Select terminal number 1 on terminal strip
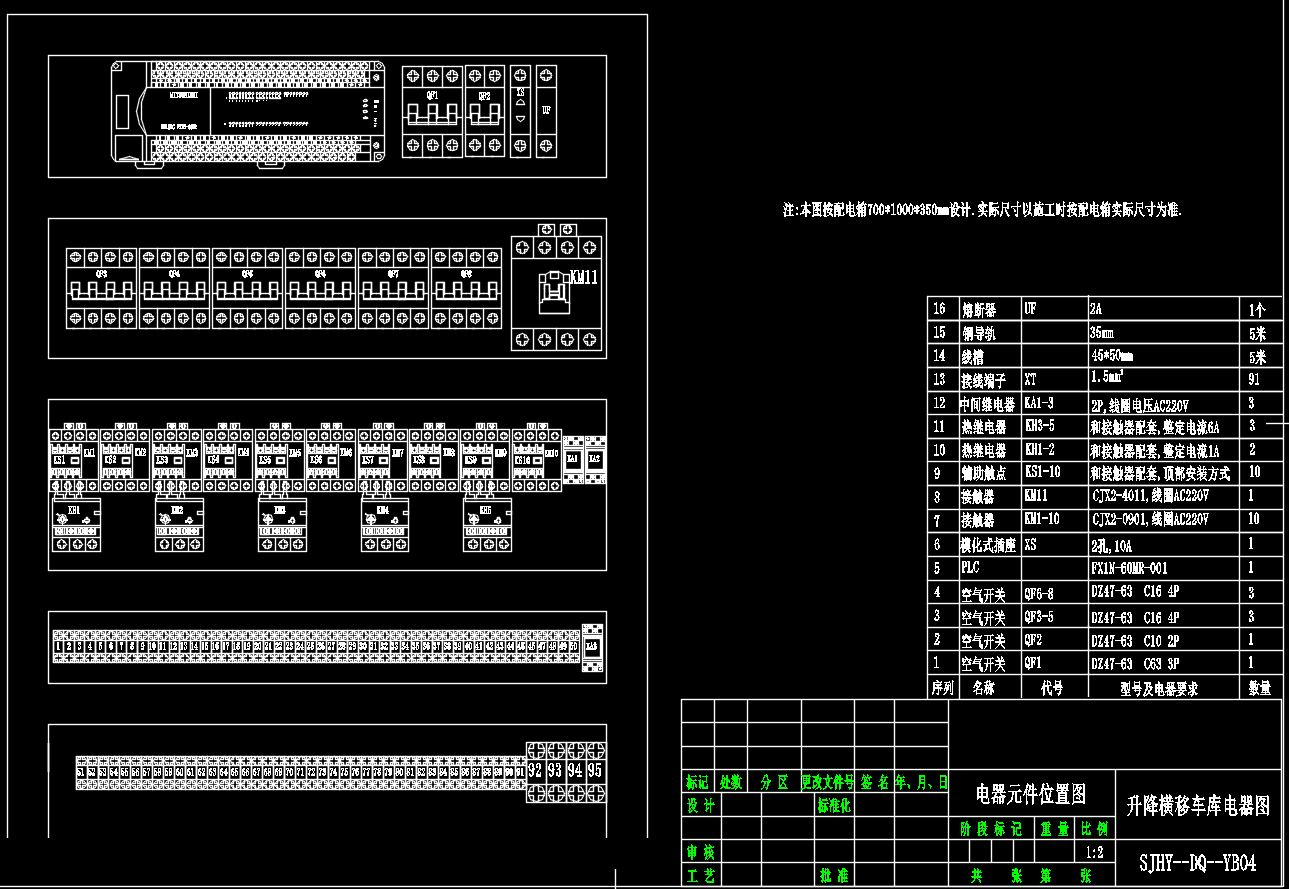The width and height of the screenshot is (1289, 889). (59, 647)
